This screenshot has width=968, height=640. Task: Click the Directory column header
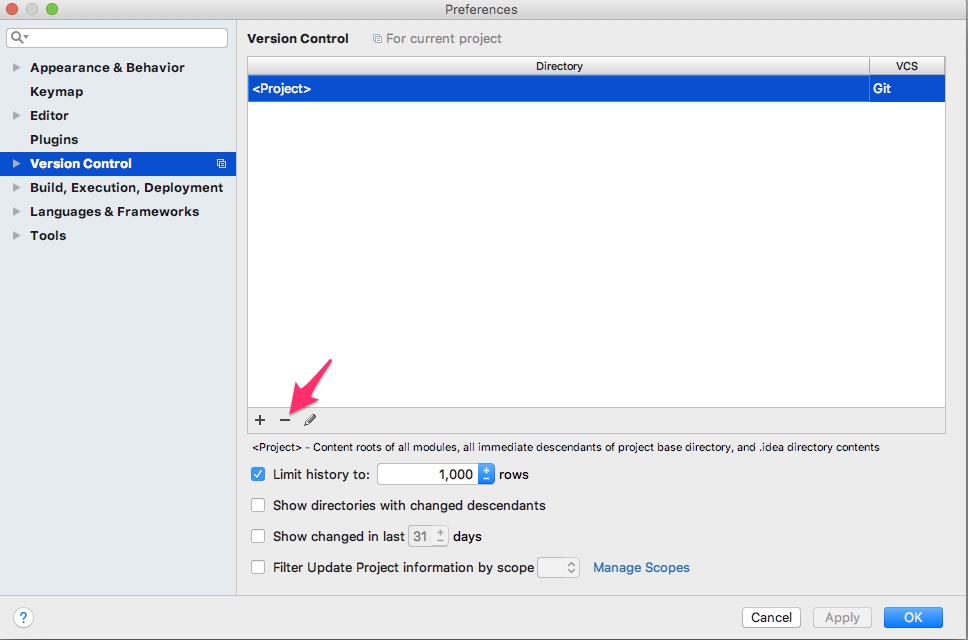click(x=559, y=66)
